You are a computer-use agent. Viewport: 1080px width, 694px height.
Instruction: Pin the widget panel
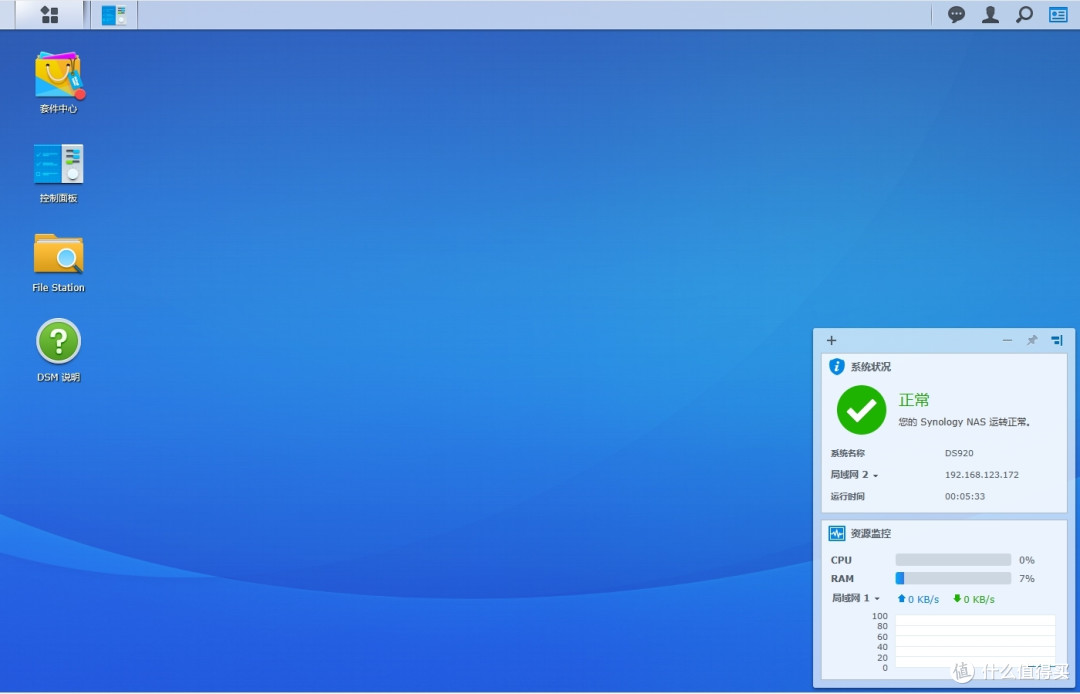tap(1032, 340)
